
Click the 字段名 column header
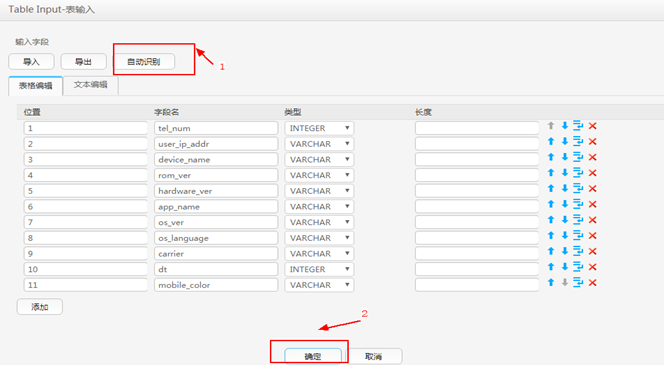coord(166,112)
